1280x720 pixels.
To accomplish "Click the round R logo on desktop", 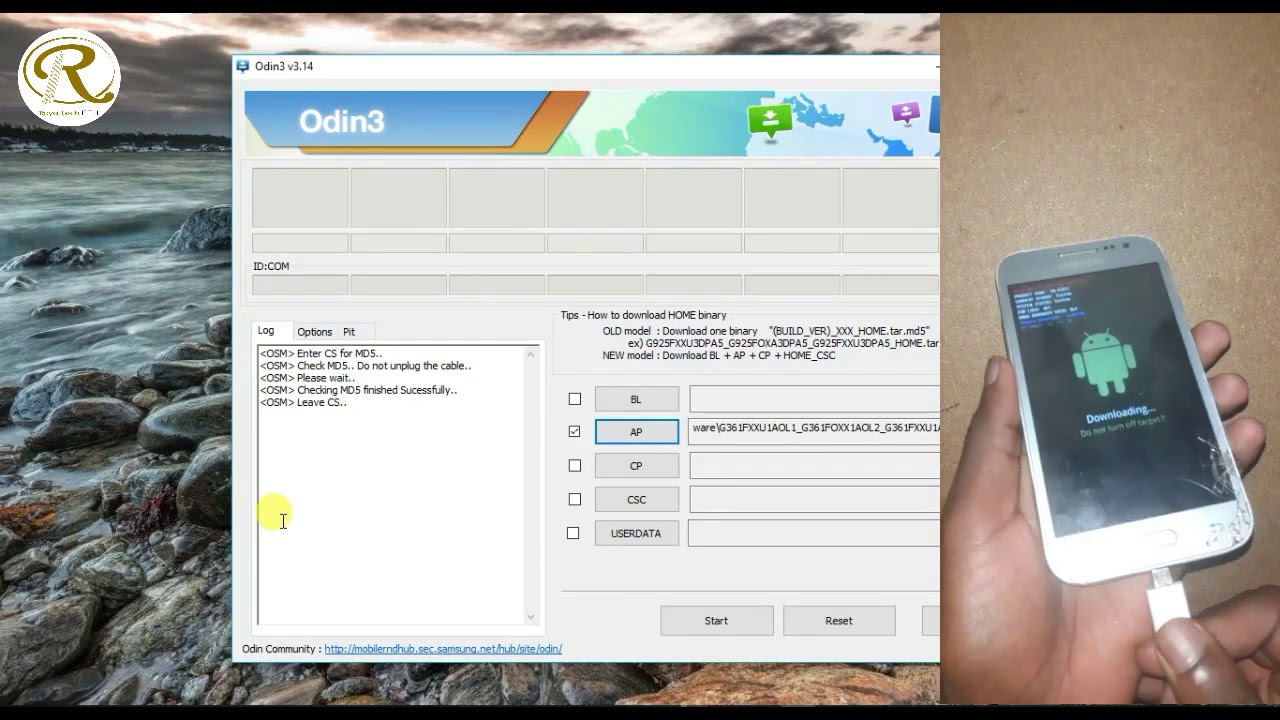I will 69,77.
